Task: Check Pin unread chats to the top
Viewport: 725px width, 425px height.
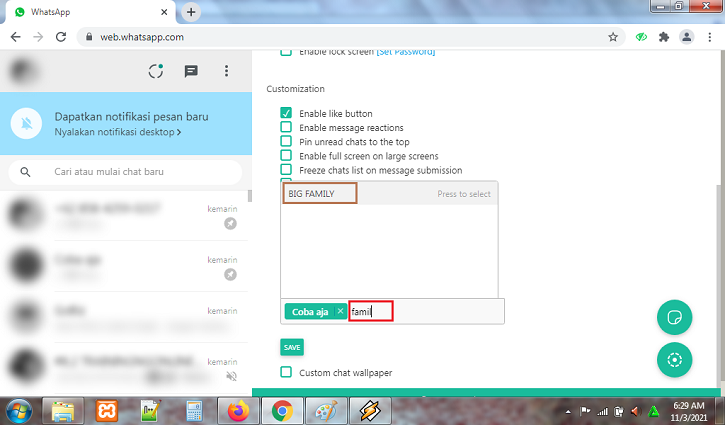Action: tap(286, 141)
